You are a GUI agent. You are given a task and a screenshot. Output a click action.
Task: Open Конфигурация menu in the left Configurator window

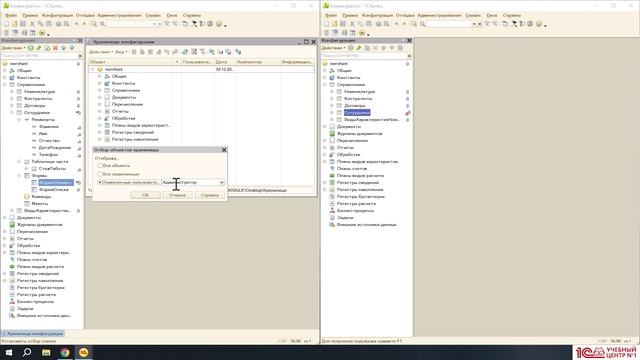58,15
